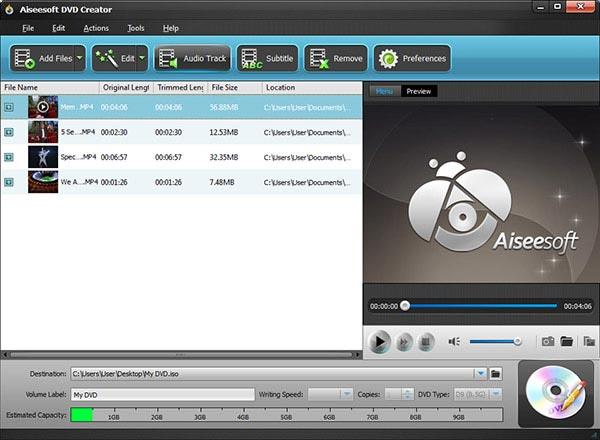Select the 5 Se...MP4 file row
This screenshot has width=600, height=440.
pos(181,132)
